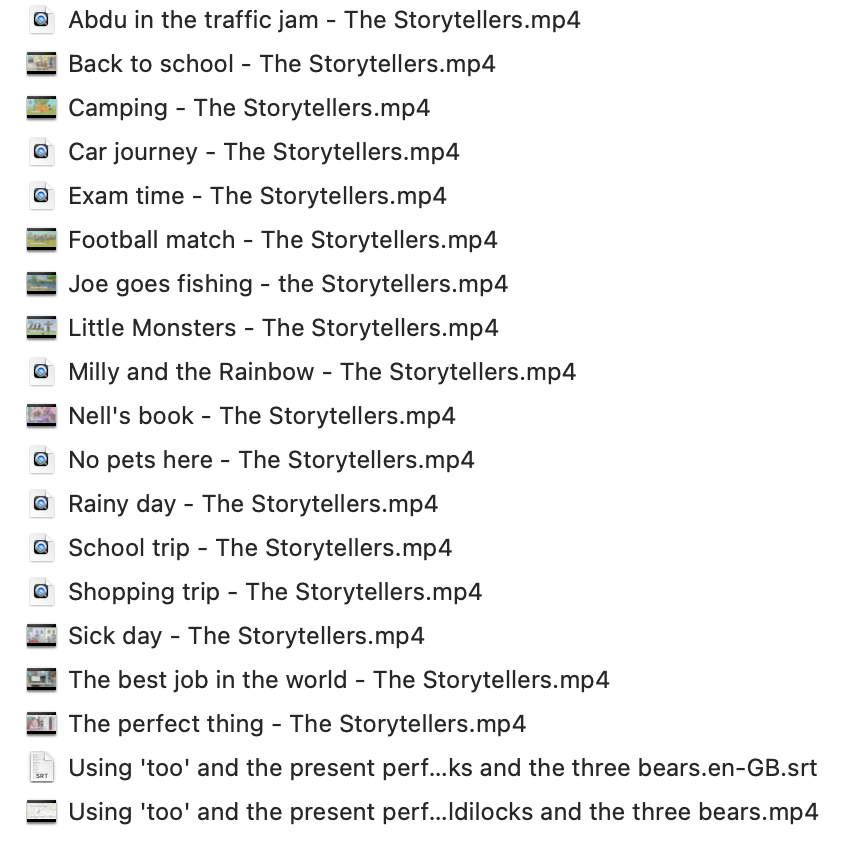Viewport: 860px width, 846px height.
Task: Click The perfect thing video thumbnail
Action: pos(41,724)
